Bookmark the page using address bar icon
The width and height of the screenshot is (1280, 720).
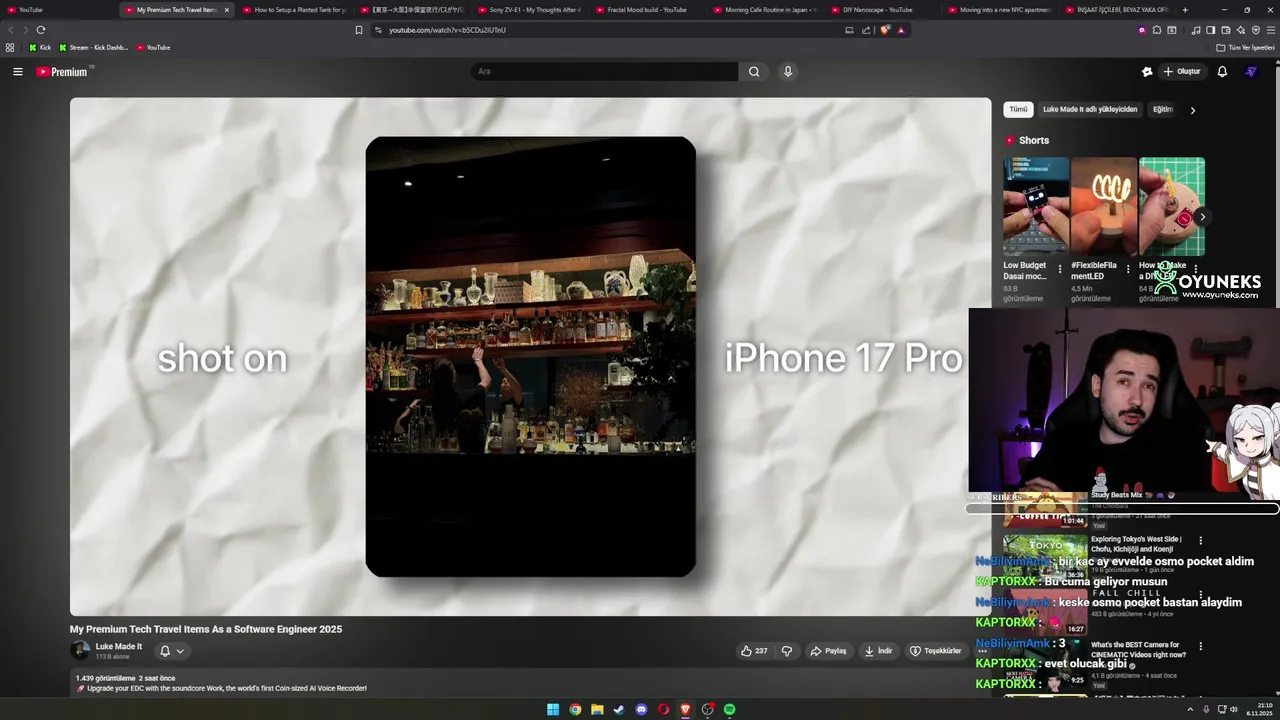359,30
